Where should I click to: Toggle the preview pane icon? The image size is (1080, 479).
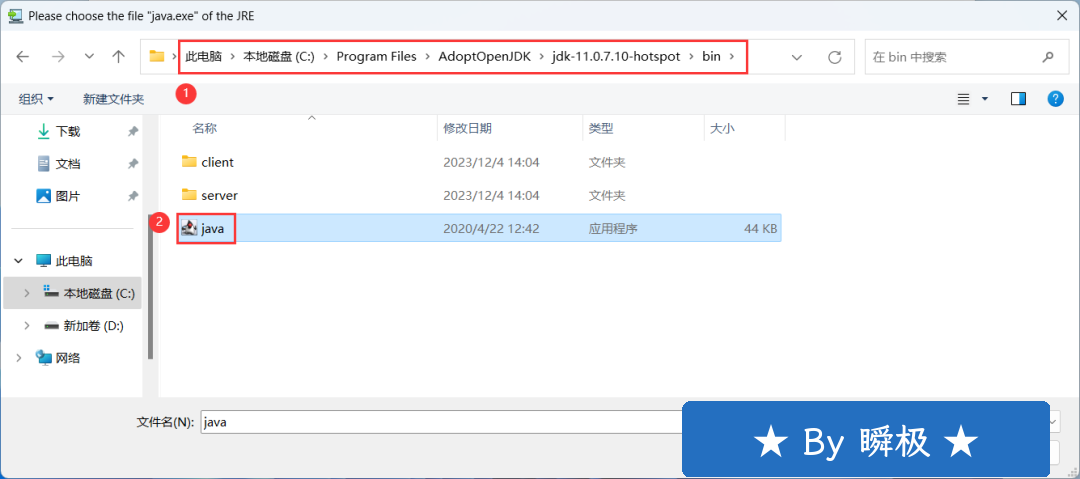coord(1018,98)
